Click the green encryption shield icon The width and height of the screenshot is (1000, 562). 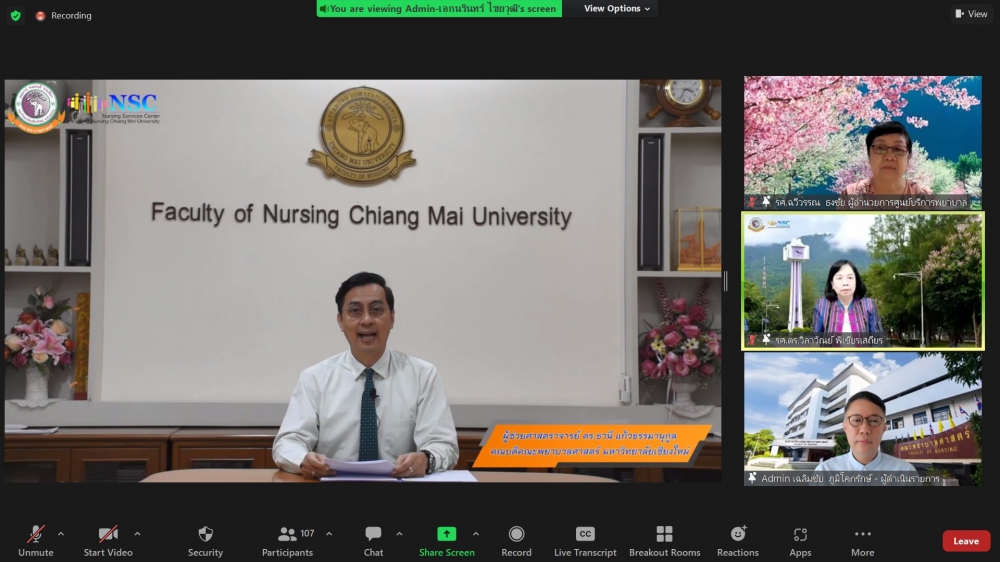coord(15,15)
